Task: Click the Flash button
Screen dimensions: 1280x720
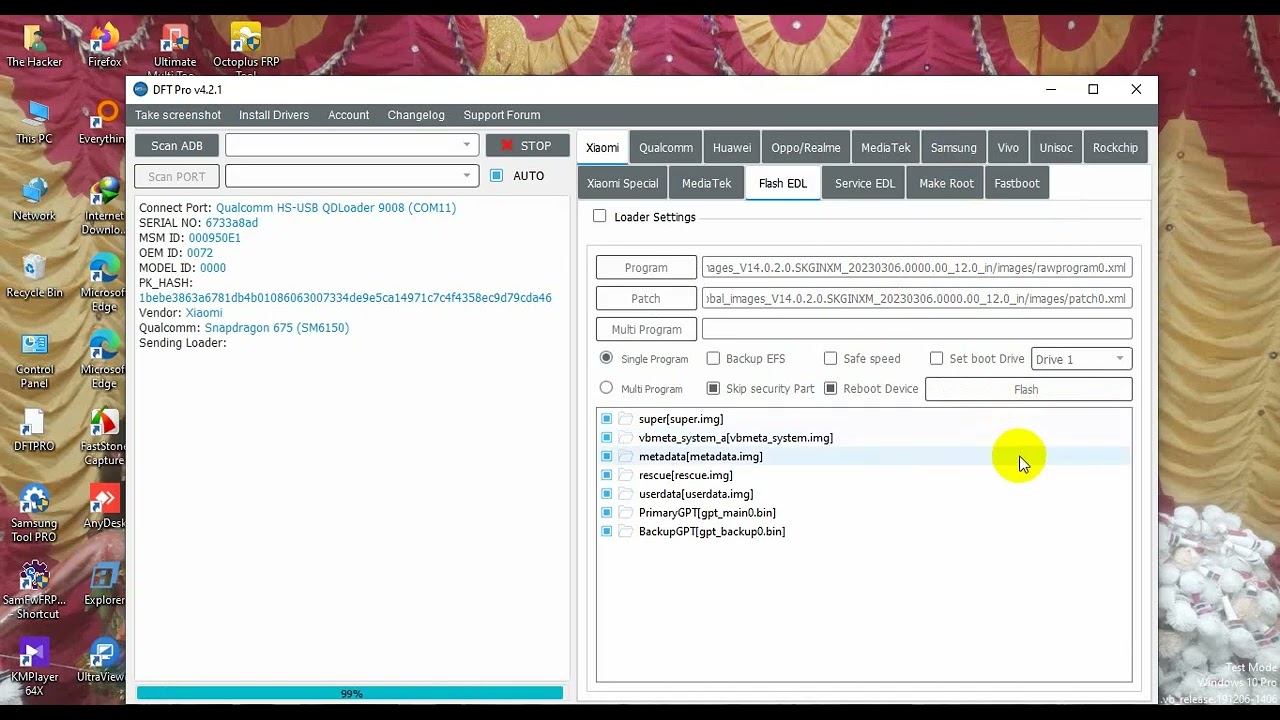Action: [1028, 389]
